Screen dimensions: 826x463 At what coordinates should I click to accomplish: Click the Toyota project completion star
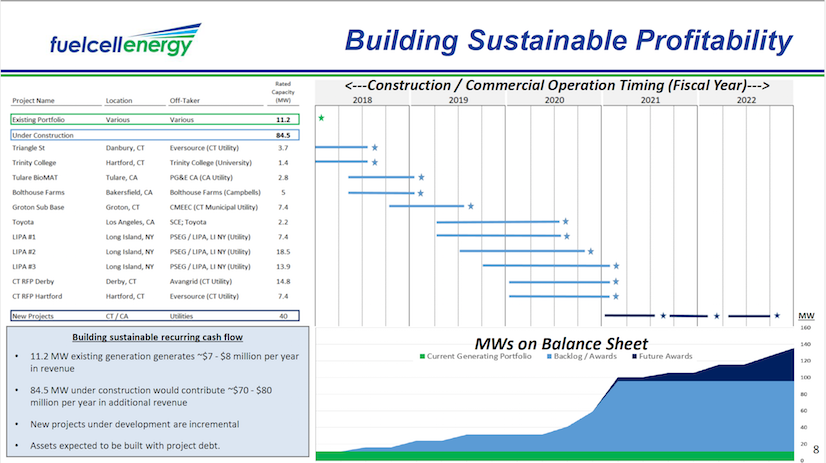565,222
